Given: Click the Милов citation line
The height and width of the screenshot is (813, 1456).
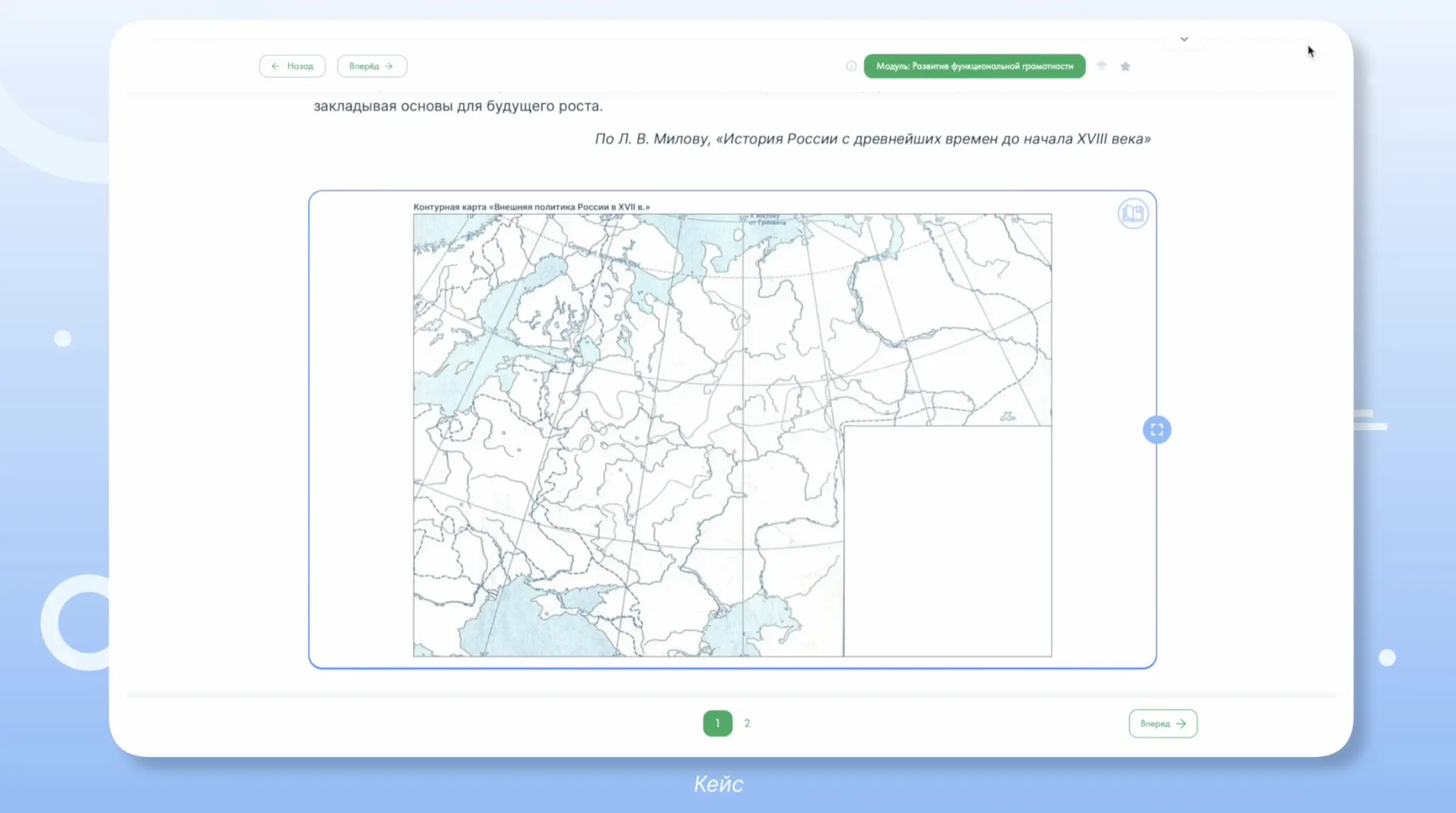Looking at the screenshot, I should [872, 139].
